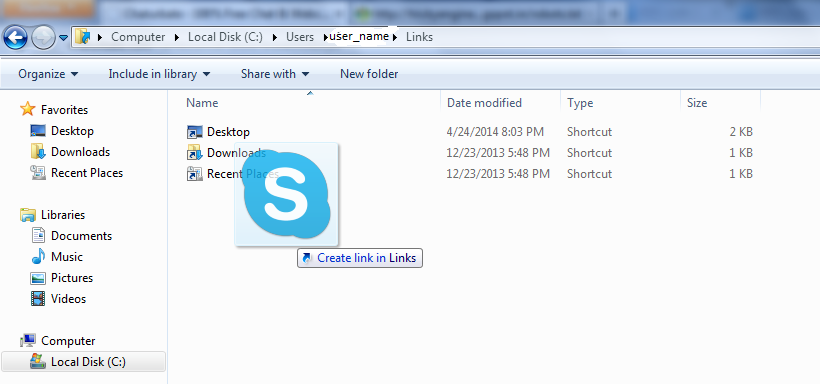Sort by the Size column header
This screenshot has height=384, width=820.
pyautogui.click(x=697, y=103)
